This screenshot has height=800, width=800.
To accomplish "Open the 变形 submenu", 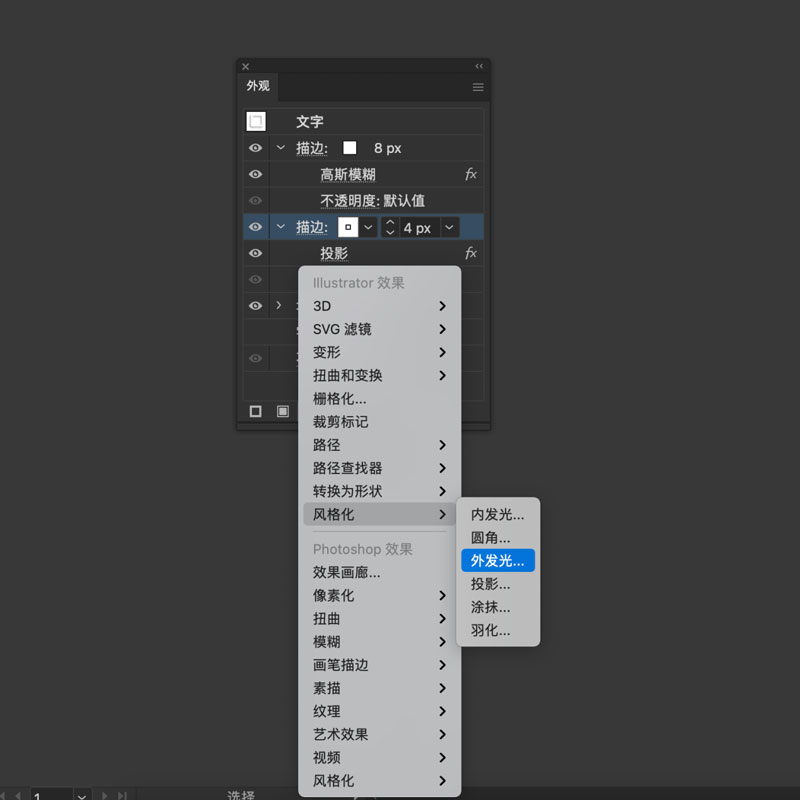I will tap(380, 353).
